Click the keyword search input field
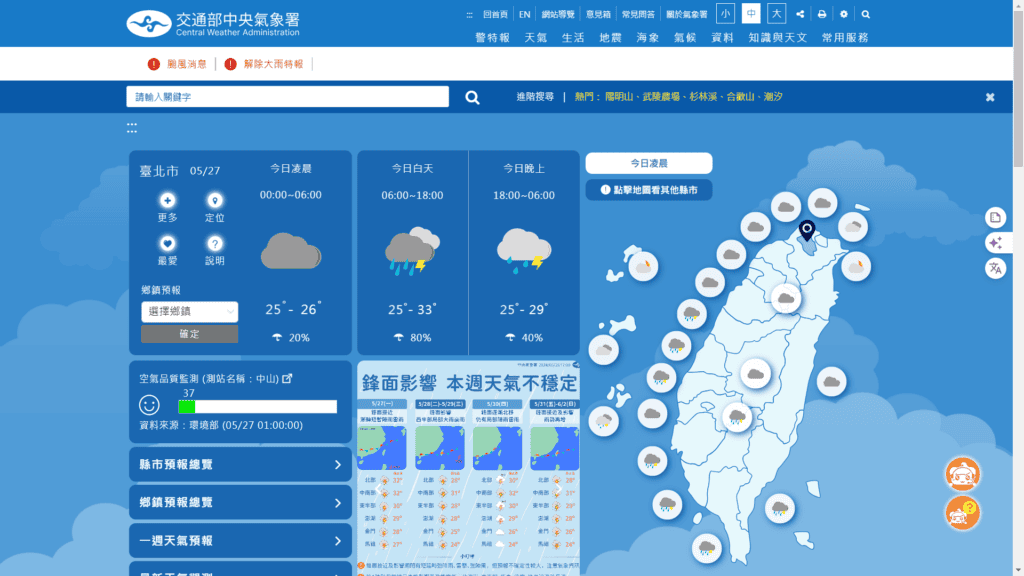The image size is (1024, 576). [287, 97]
